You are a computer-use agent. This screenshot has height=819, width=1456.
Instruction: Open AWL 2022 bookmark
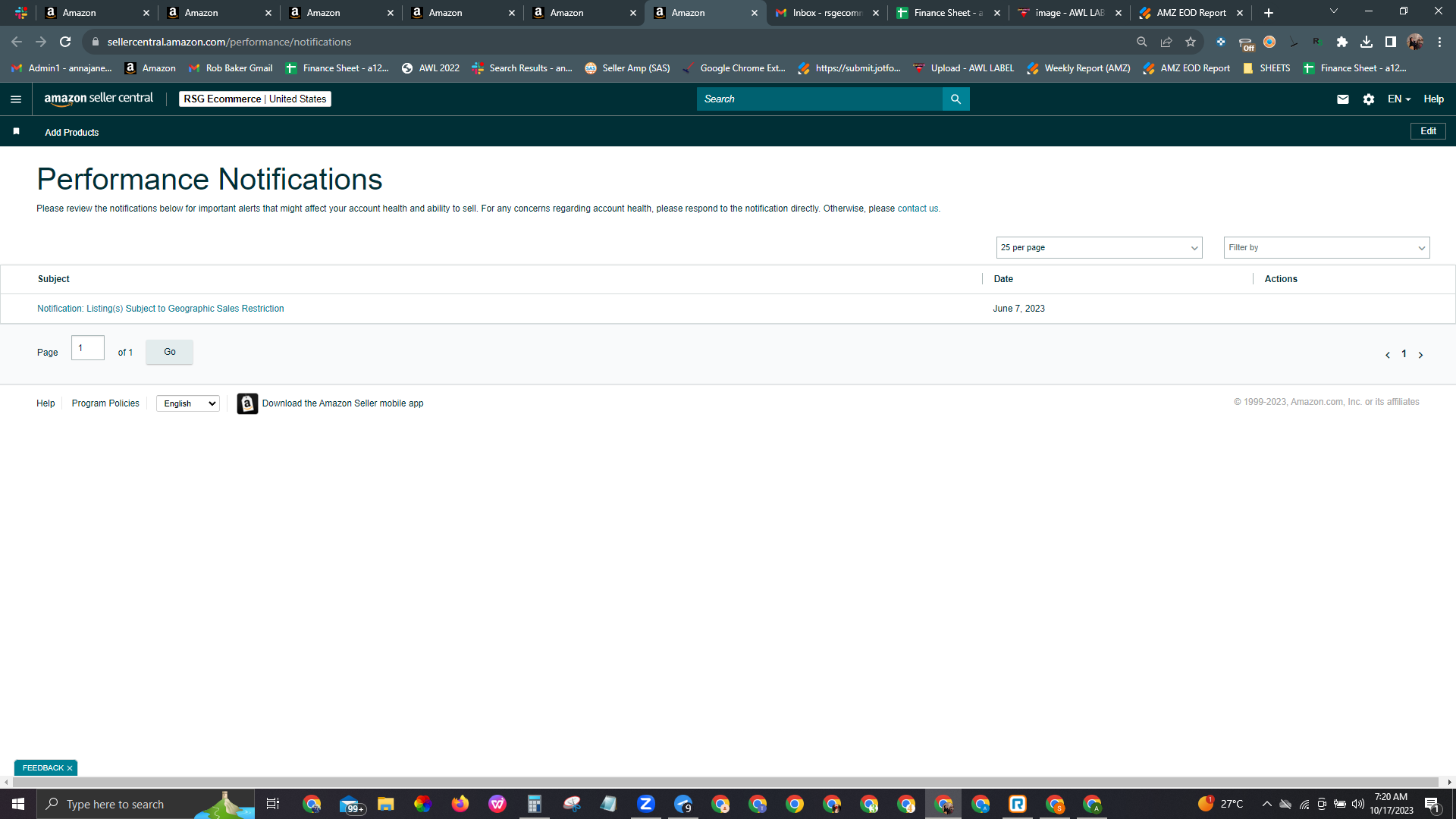pos(431,68)
